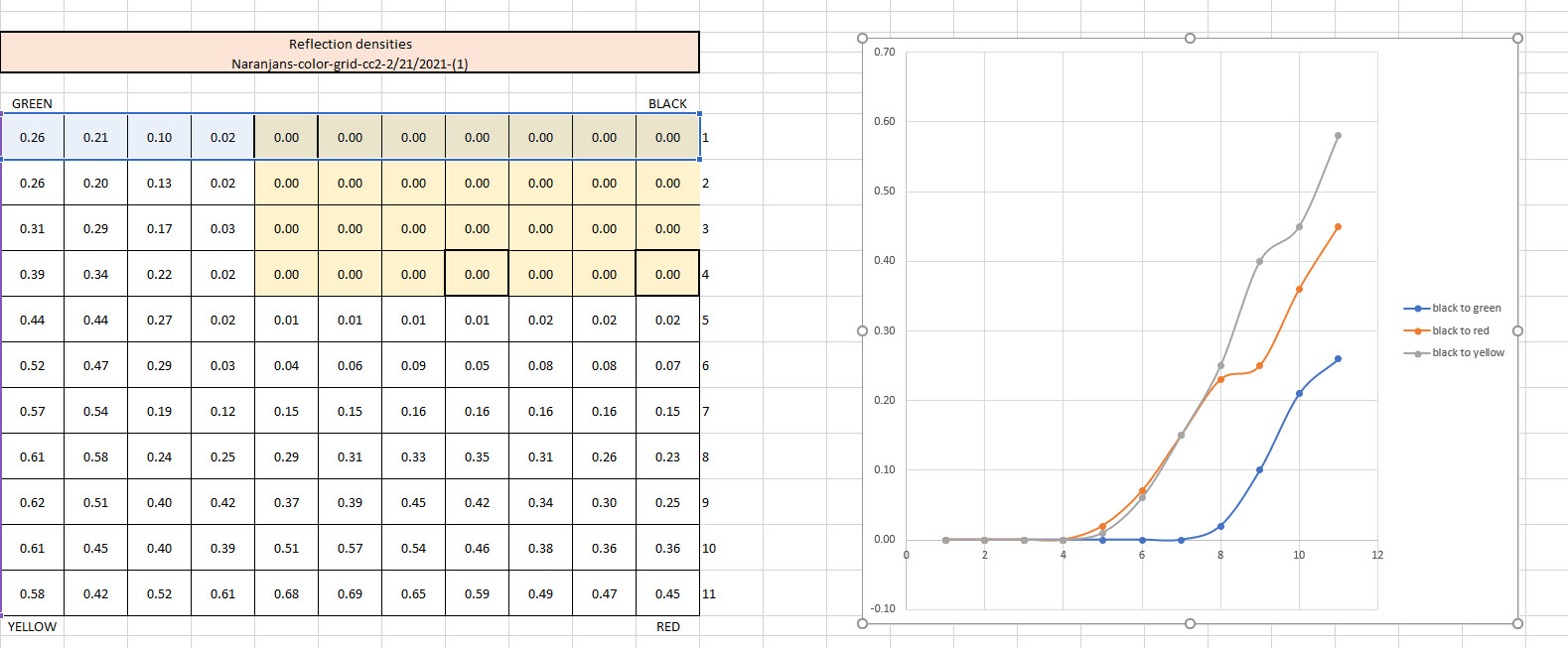The image size is (1568, 648).
Task: Click the 0.30 cell in row 9
Action: (604, 502)
